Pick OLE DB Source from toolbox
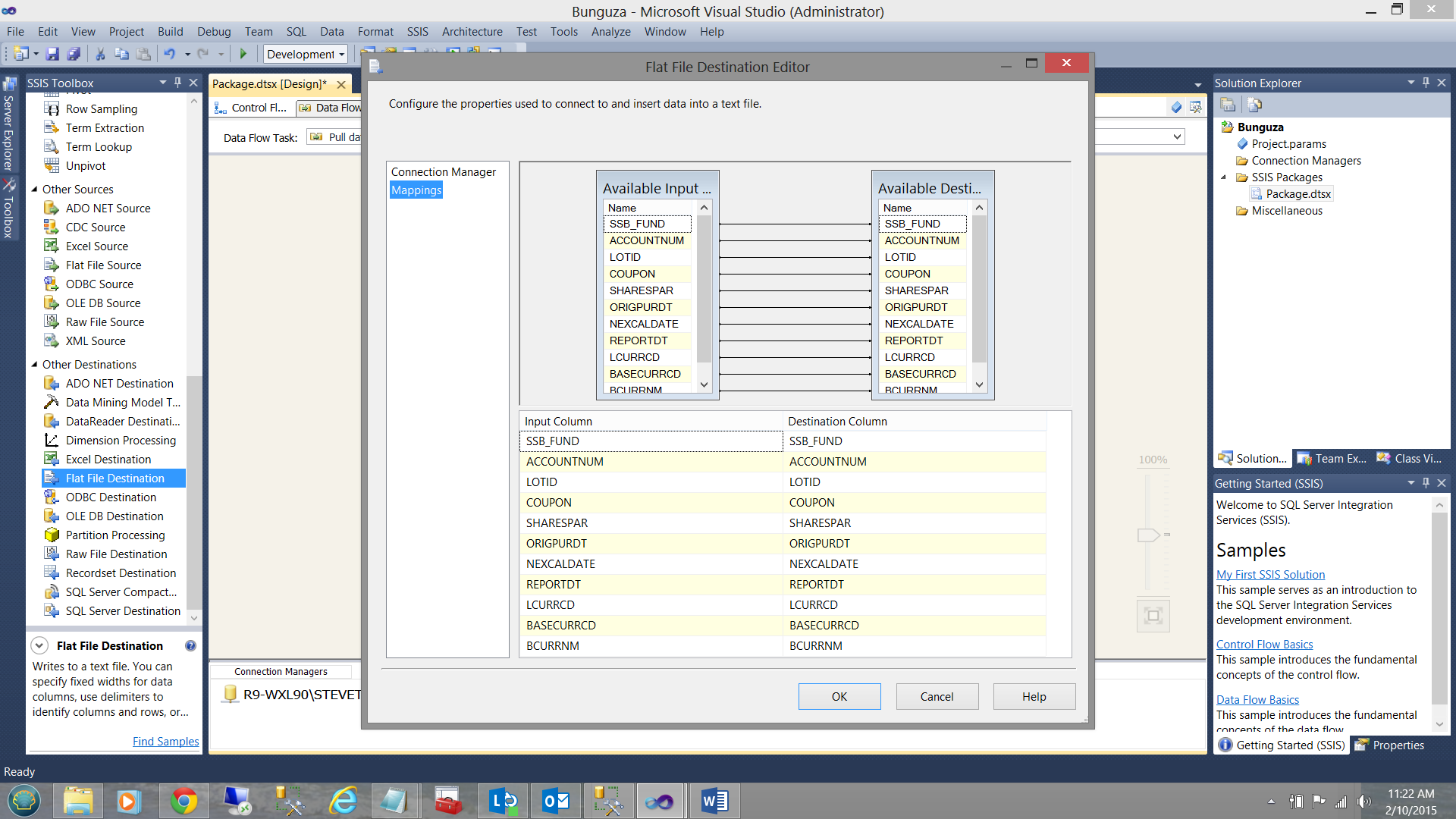Image resolution: width=1456 pixels, height=819 pixels. pos(102,303)
